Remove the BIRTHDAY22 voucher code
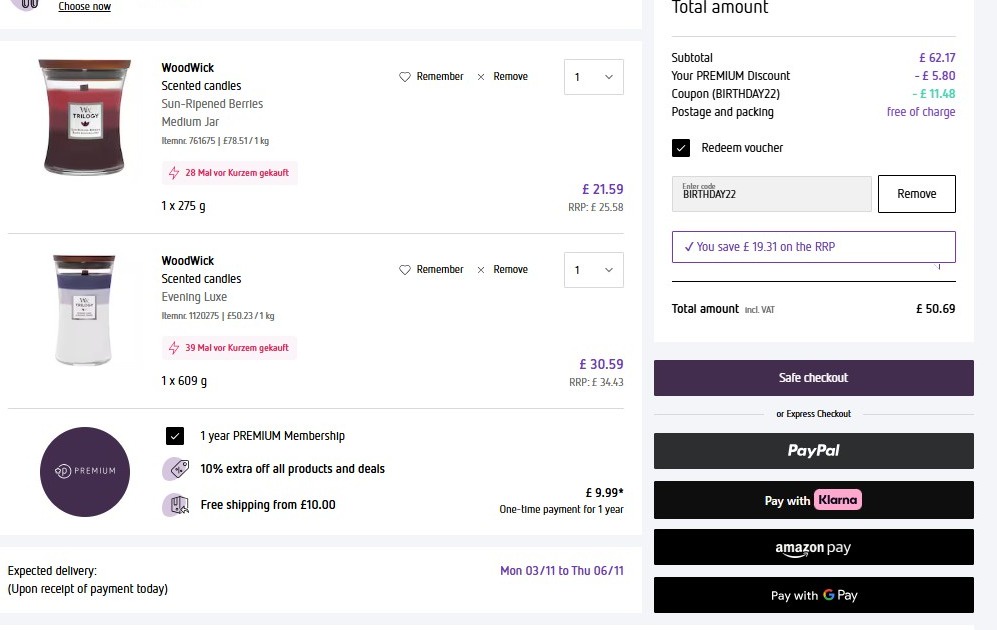Screen dimensions: 997x630 tap(916, 194)
